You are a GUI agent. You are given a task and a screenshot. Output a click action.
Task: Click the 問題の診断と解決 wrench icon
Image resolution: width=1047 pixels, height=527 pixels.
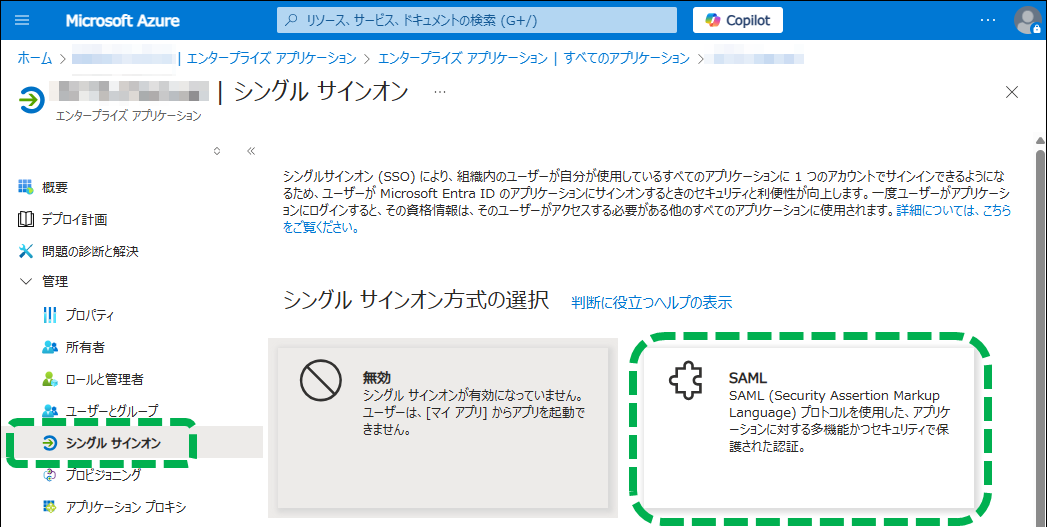tap(25, 251)
